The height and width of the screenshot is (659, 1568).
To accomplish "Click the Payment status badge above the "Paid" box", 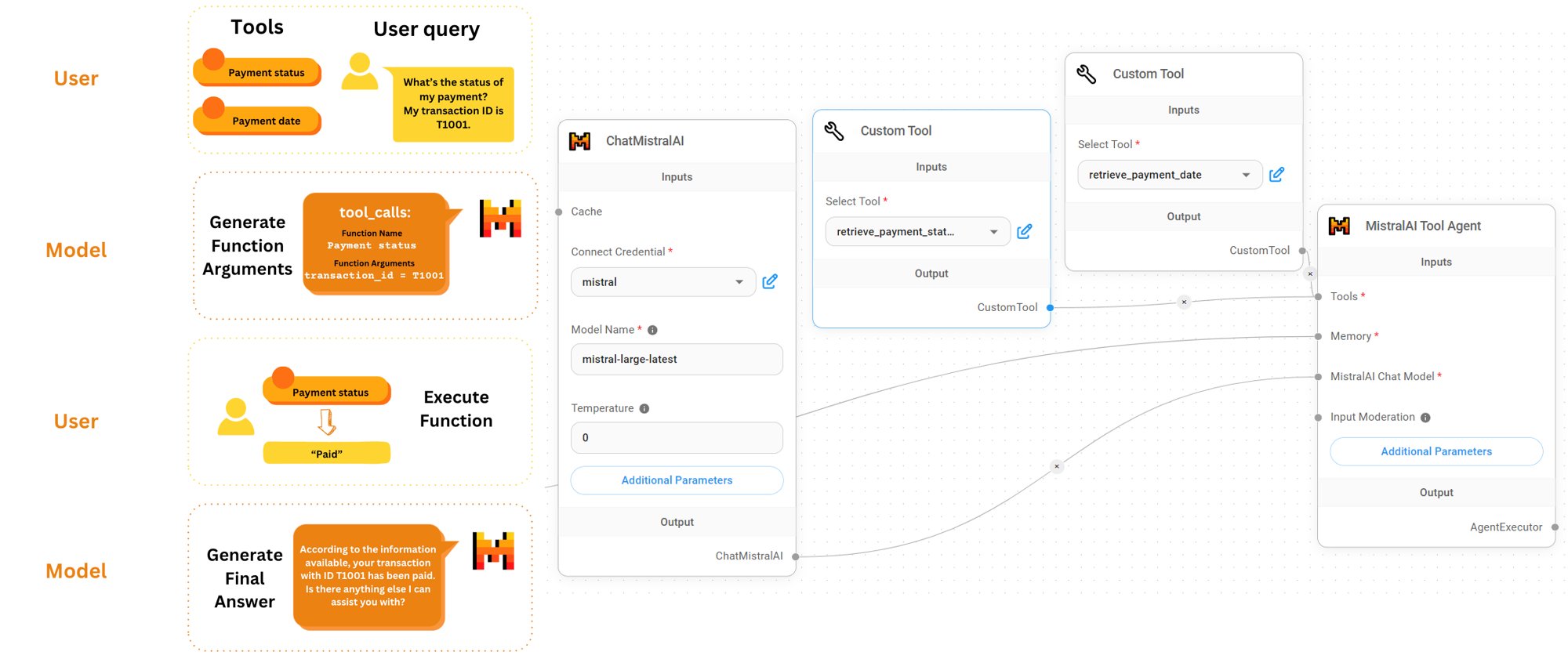I will (x=327, y=386).
